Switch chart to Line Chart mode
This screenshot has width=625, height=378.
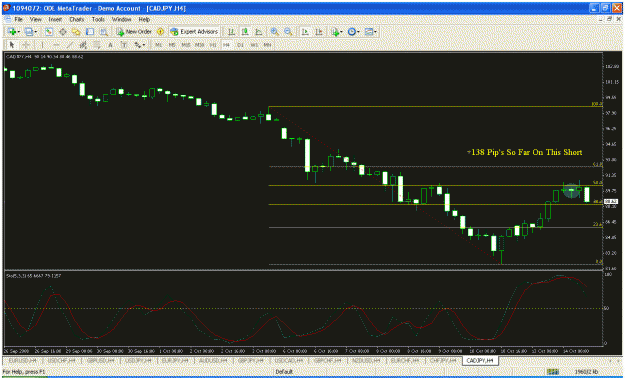(x=259, y=32)
